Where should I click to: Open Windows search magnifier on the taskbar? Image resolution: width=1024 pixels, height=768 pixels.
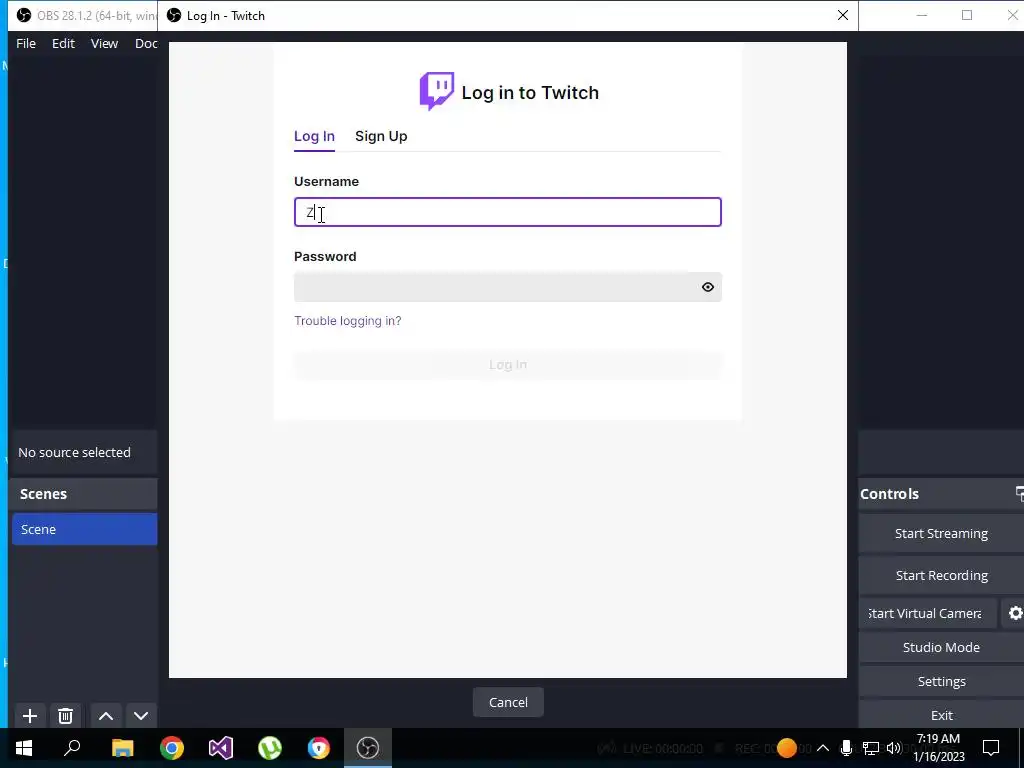point(72,748)
